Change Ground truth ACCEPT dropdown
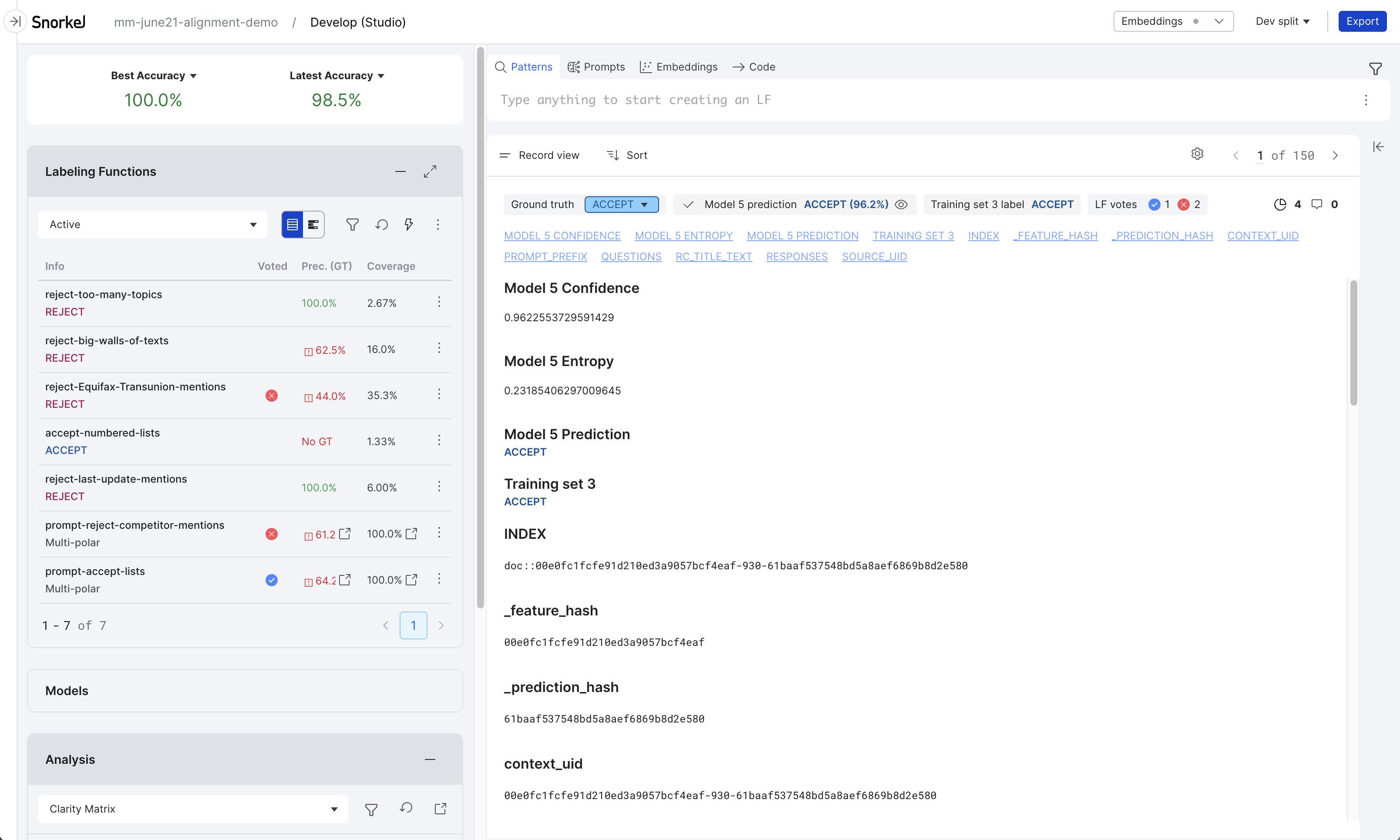 [621, 204]
